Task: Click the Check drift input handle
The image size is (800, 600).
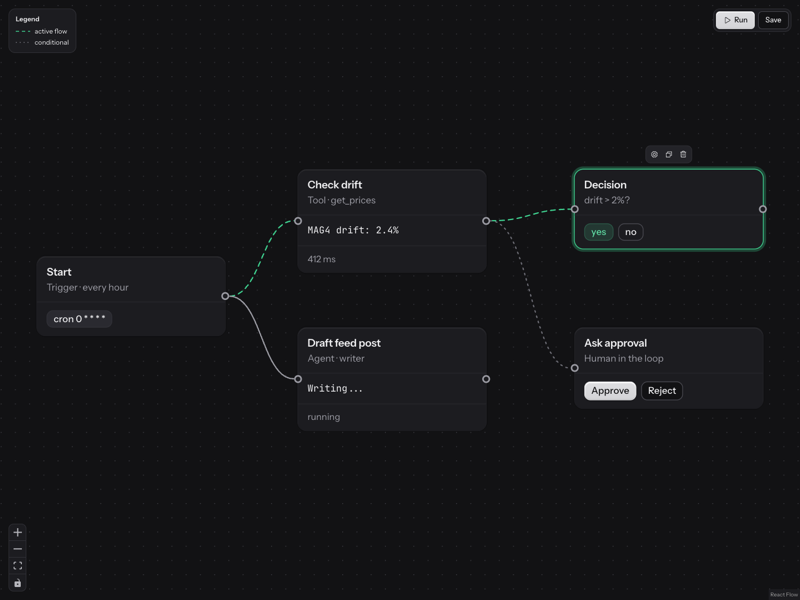Action: [x=298, y=221]
